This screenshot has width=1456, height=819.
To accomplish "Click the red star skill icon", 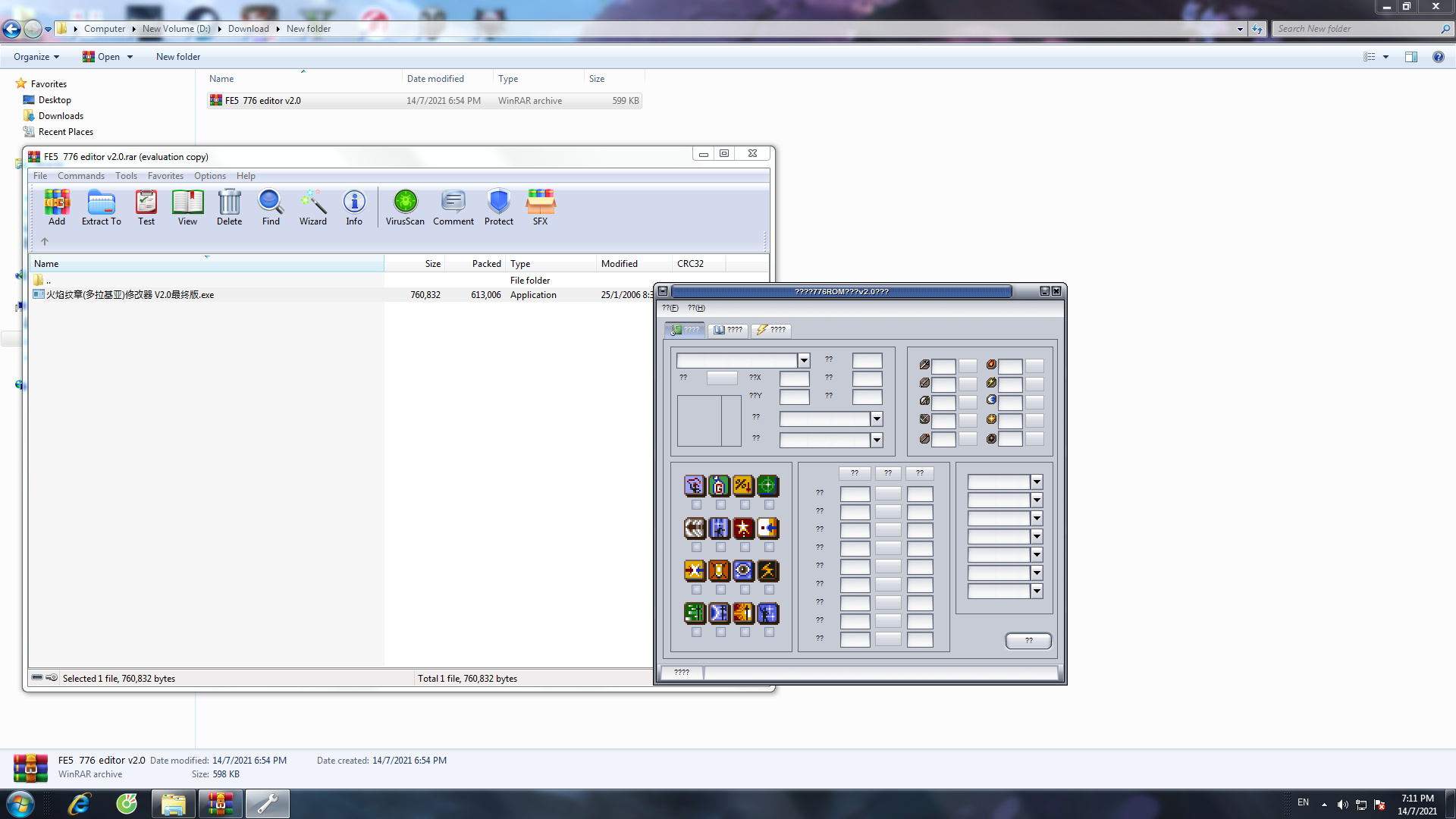I will 743,528.
